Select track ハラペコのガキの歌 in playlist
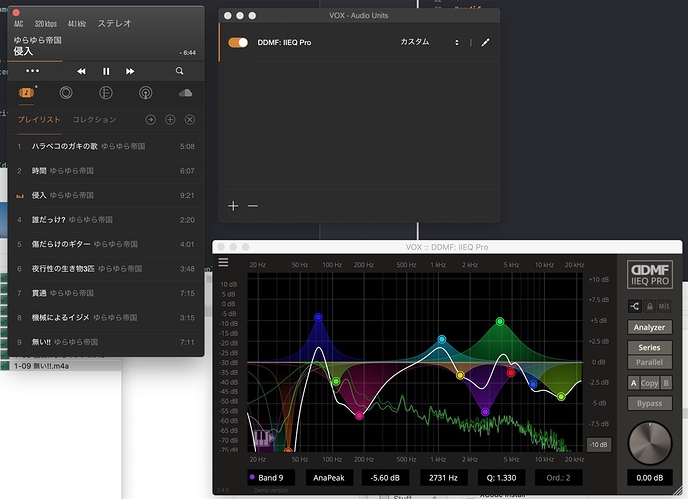The width and height of the screenshot is (688, 499). click(106, 146)
